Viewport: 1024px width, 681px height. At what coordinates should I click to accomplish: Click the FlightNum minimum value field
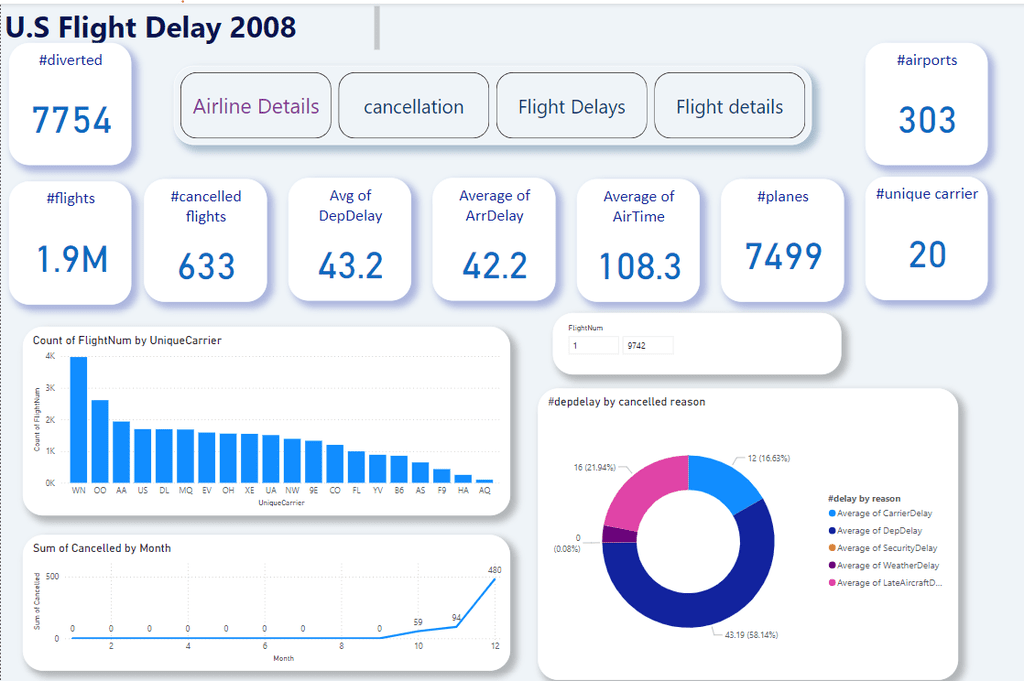593,345
